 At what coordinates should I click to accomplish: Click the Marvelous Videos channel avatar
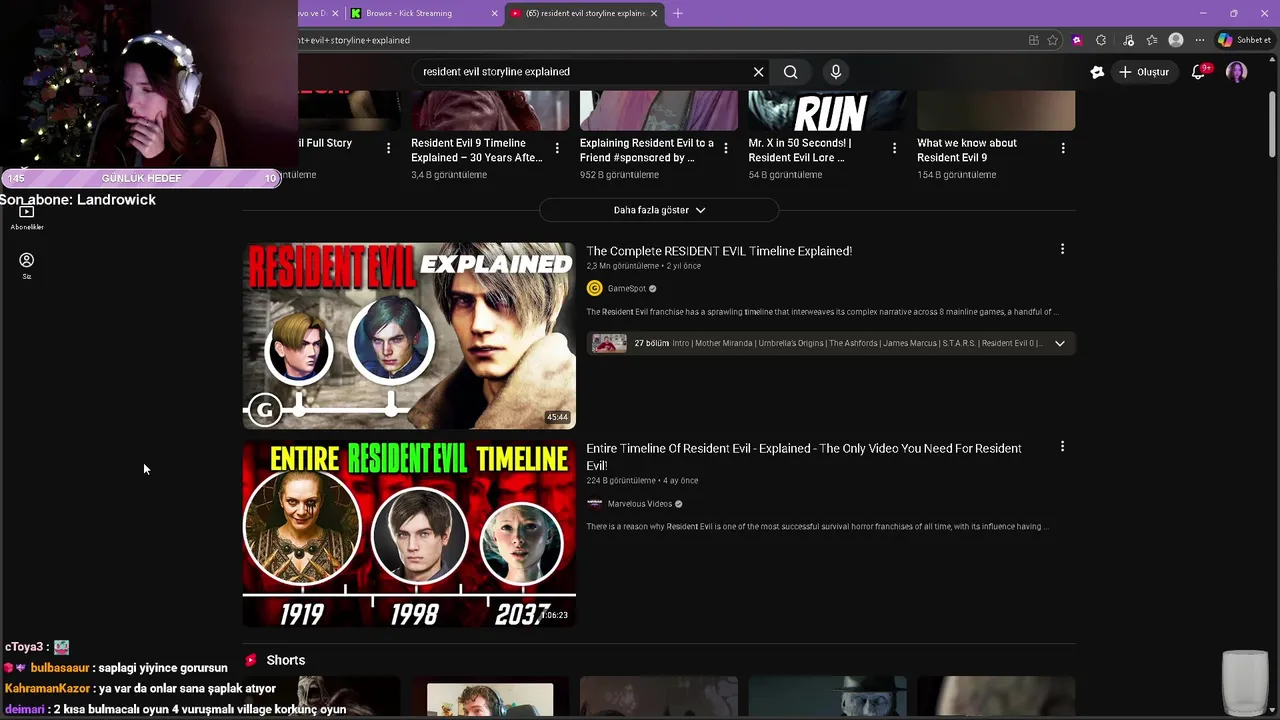tap(594, 504)
